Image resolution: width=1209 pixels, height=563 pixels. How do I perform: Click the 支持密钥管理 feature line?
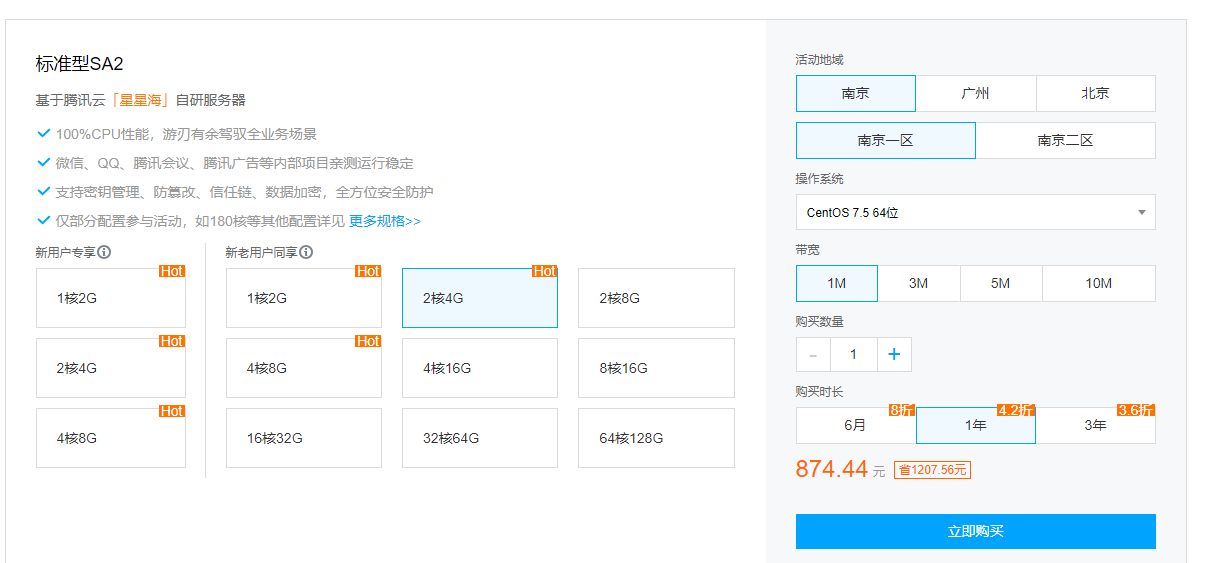pos(244,192)
